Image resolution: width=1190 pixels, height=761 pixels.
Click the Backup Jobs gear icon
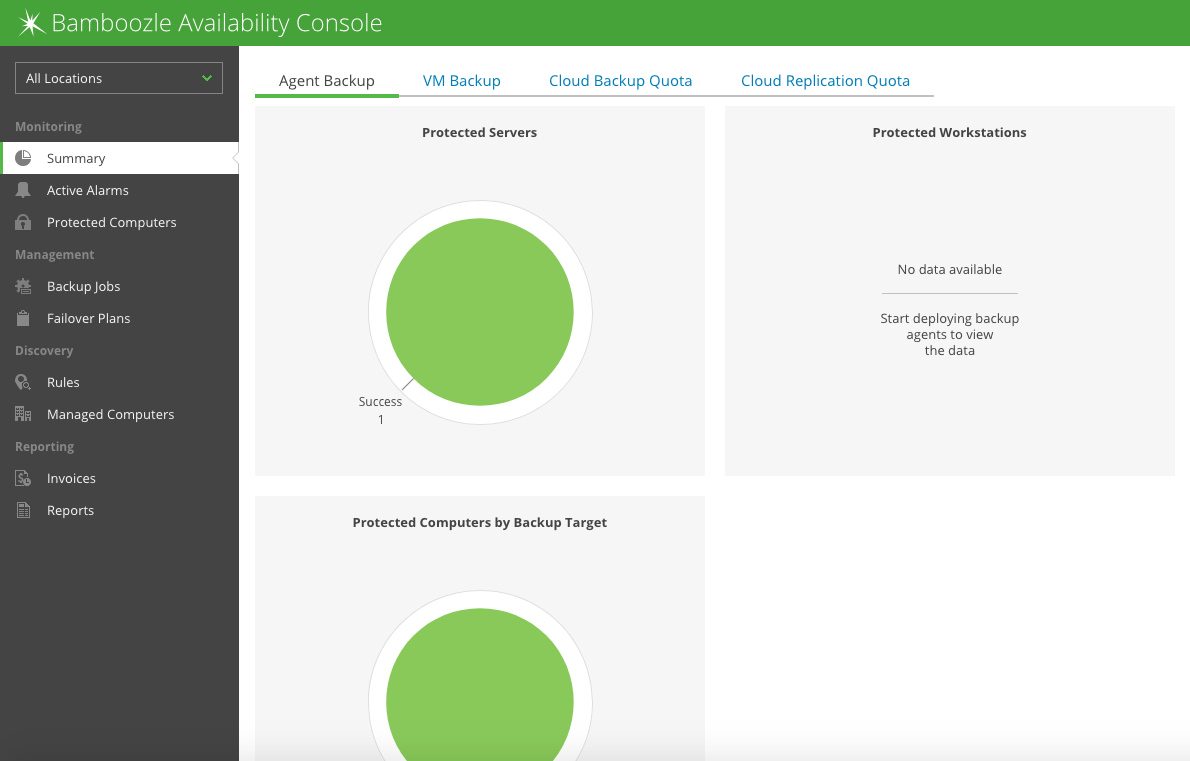24,286
